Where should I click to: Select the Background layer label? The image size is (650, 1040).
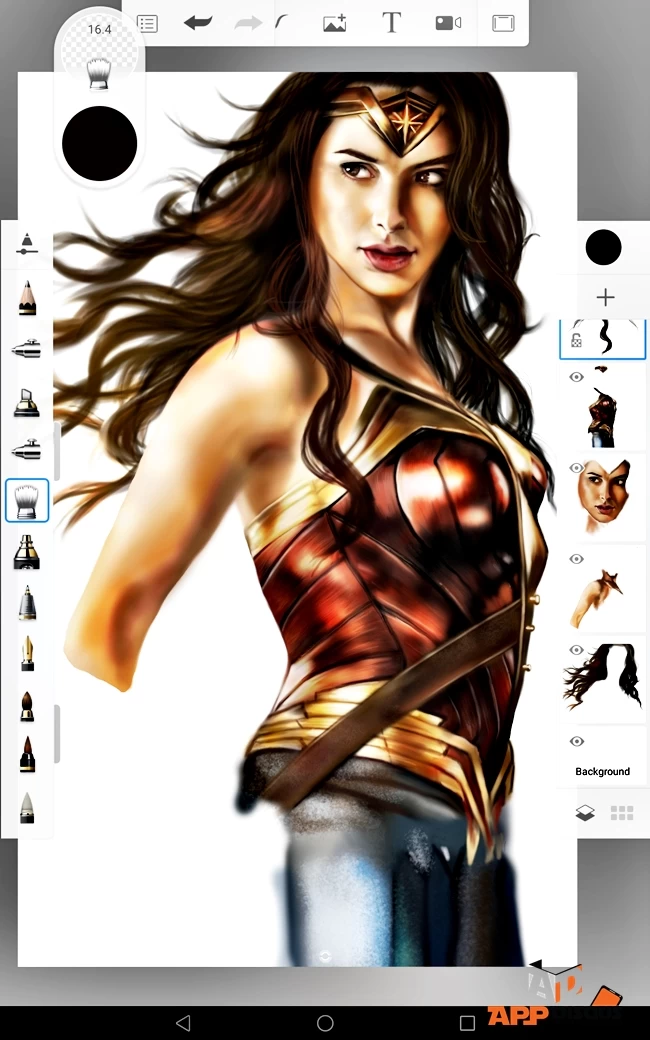point(602,771)
